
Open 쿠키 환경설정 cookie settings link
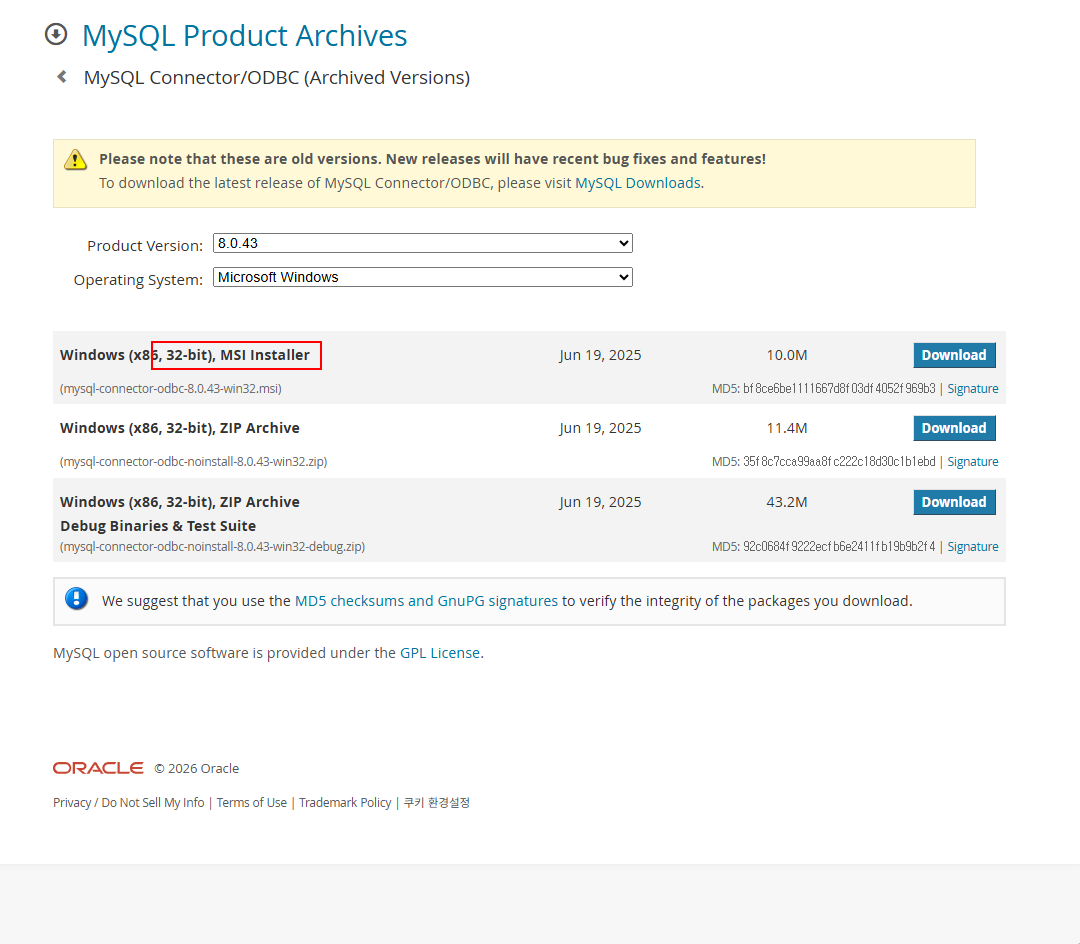437,802
